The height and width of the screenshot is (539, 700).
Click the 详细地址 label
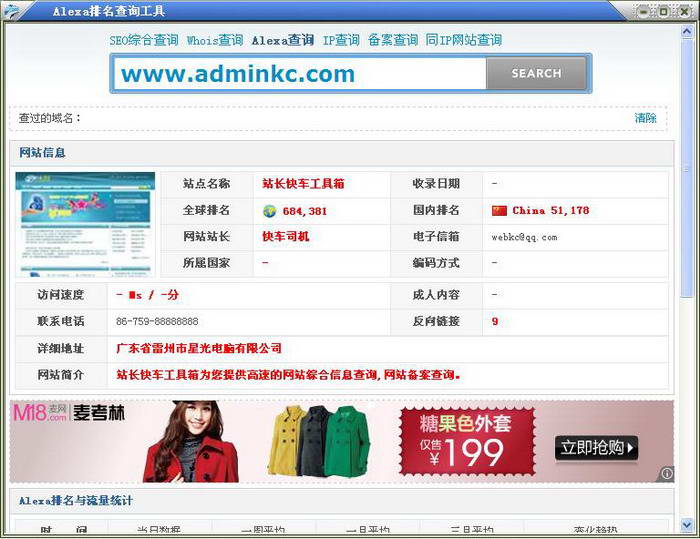click(x=61, y=348)
